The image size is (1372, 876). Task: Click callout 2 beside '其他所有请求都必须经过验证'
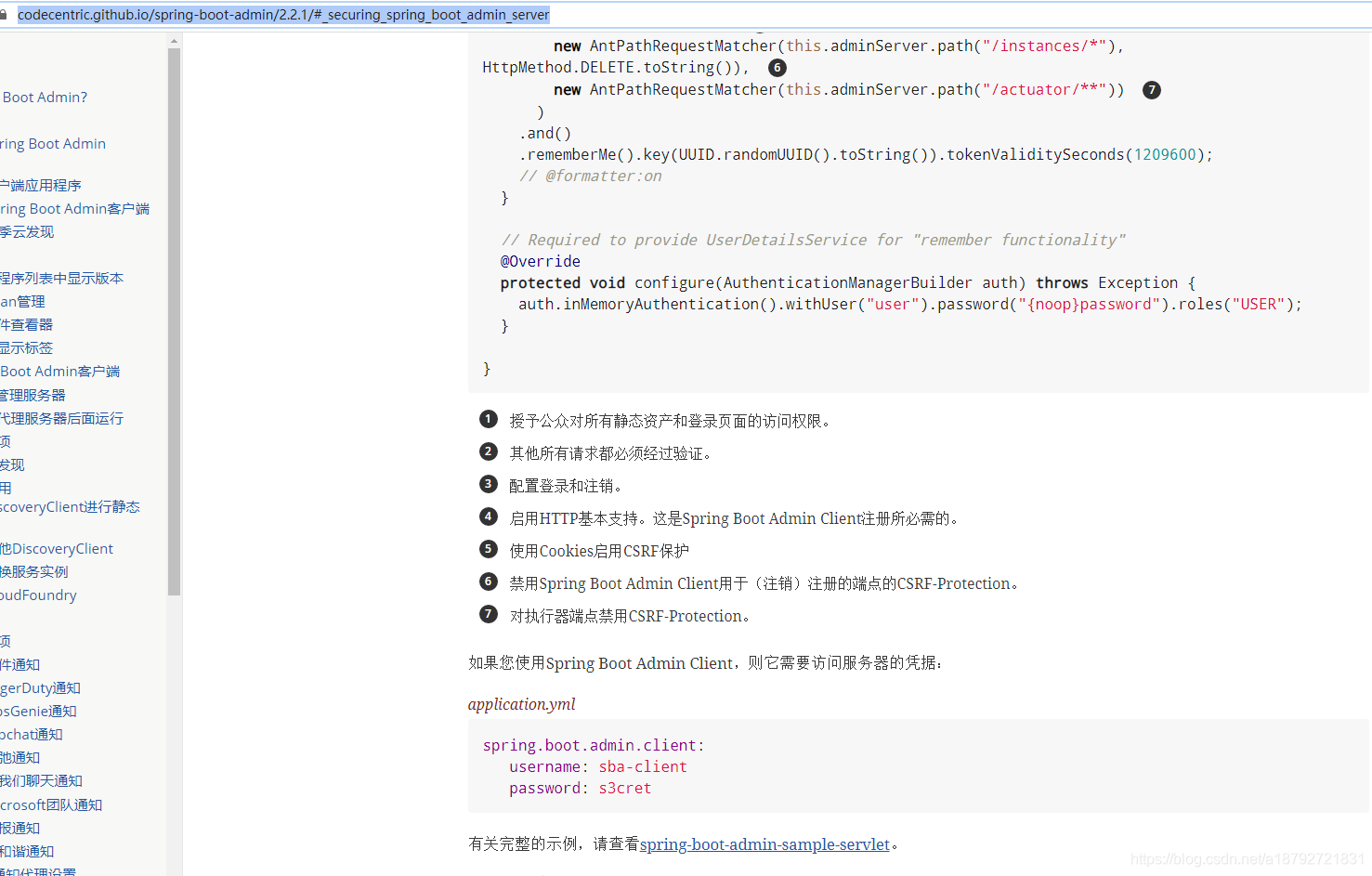489,451
